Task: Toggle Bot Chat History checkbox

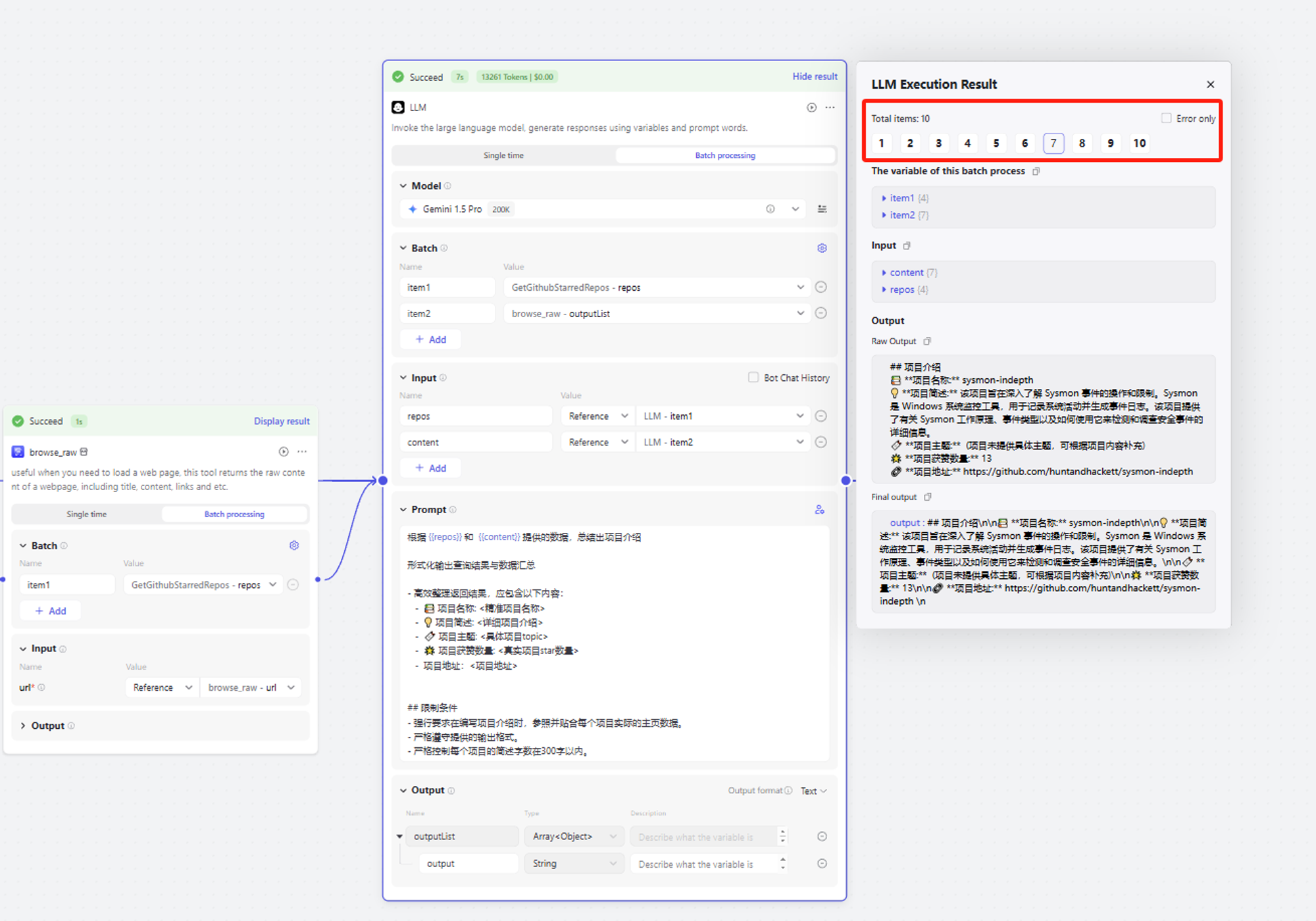Action: click(753, 378)
